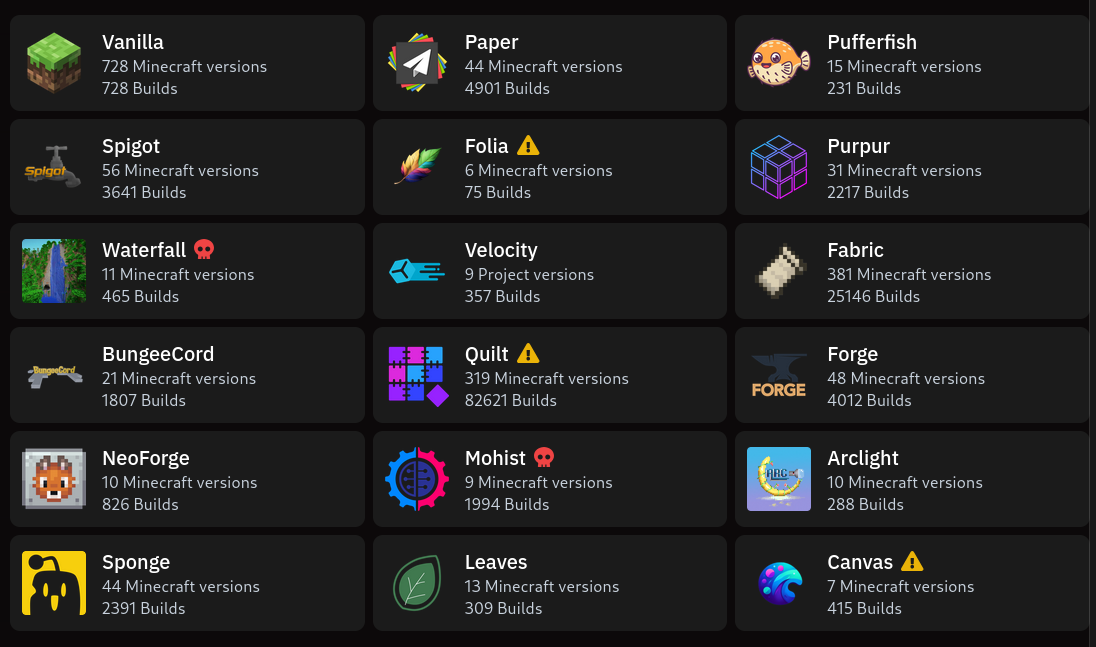Select the Purpur cube logo
Screen dimensions: 1096x647
click(779, 167)
